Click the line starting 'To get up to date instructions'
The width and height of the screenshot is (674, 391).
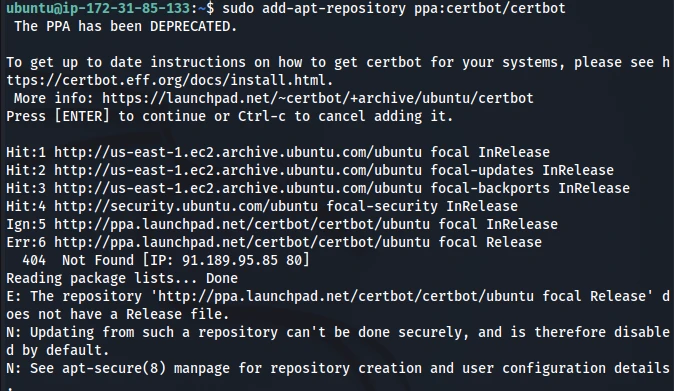point(337,62)
